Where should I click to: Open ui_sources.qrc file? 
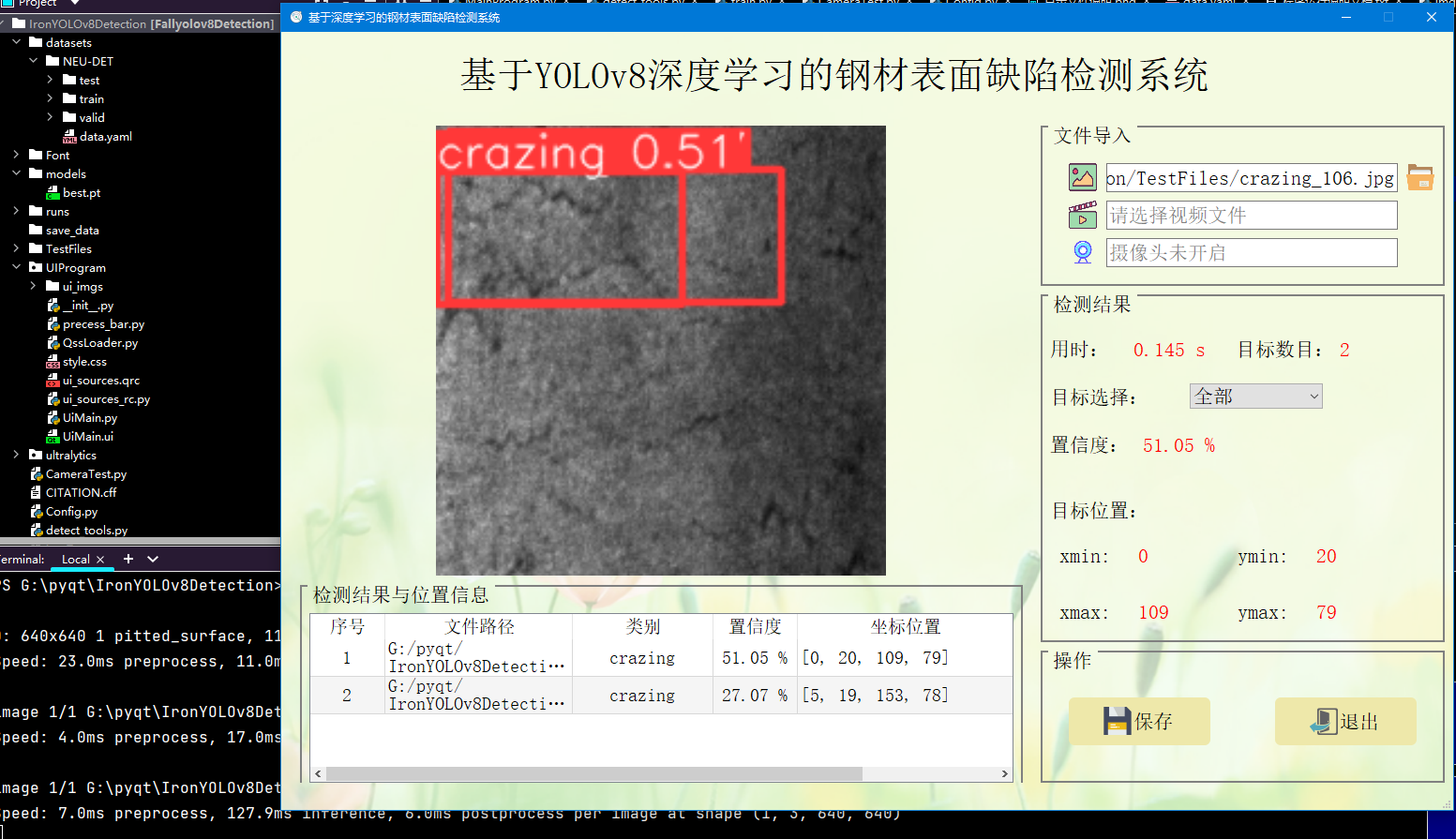click(94, 380)
